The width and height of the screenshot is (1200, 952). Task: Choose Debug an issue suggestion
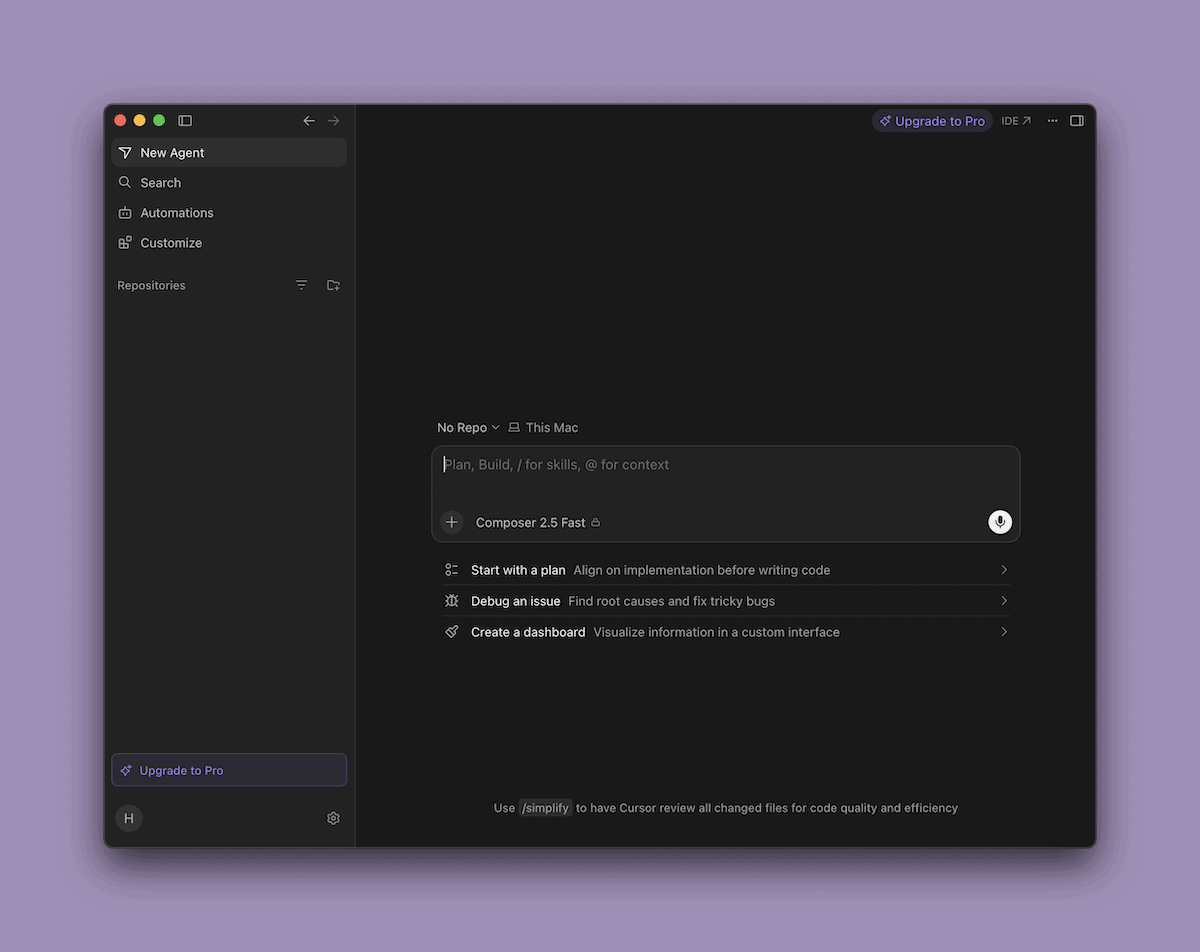tap(726, 601)
